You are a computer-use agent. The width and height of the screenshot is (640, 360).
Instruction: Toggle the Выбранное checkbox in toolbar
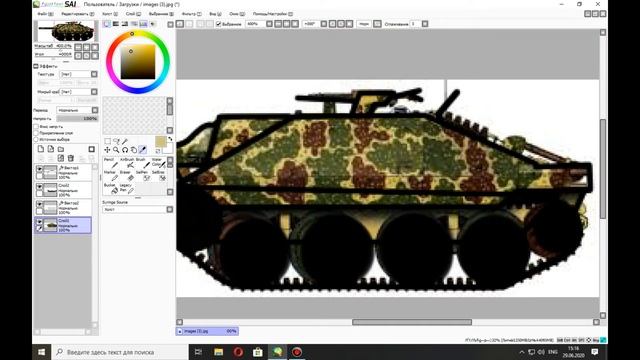click(218, 24)
